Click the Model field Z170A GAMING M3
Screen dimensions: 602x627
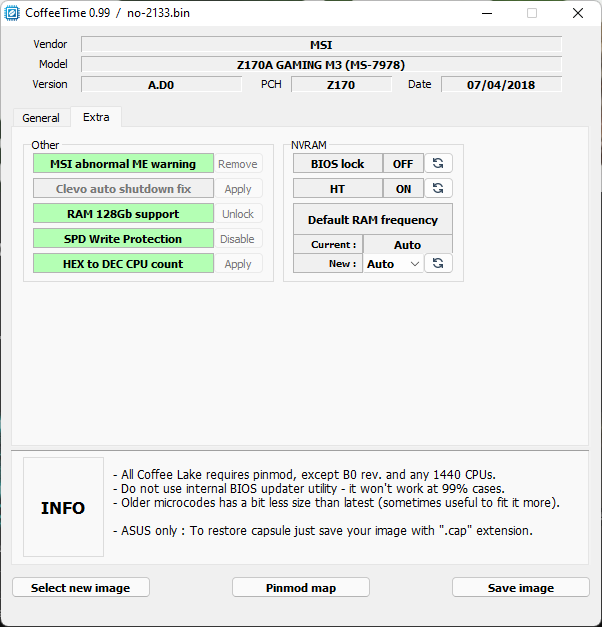coord(321,64)
